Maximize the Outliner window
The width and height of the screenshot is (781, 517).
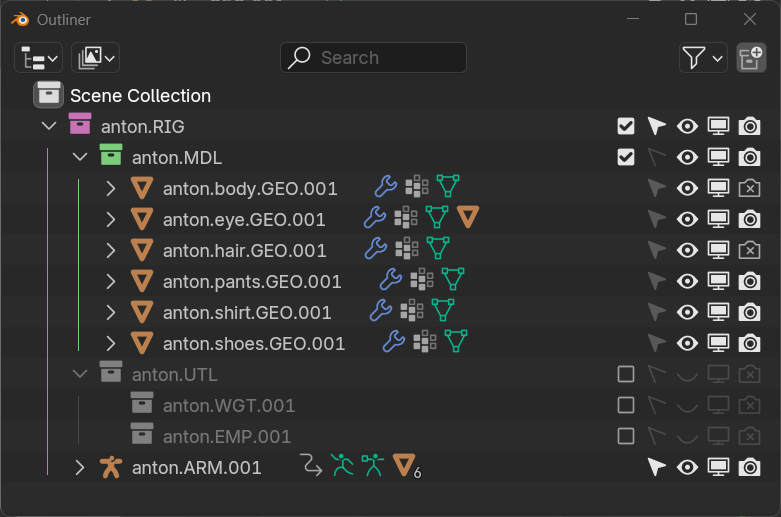[x=691, y=19]
